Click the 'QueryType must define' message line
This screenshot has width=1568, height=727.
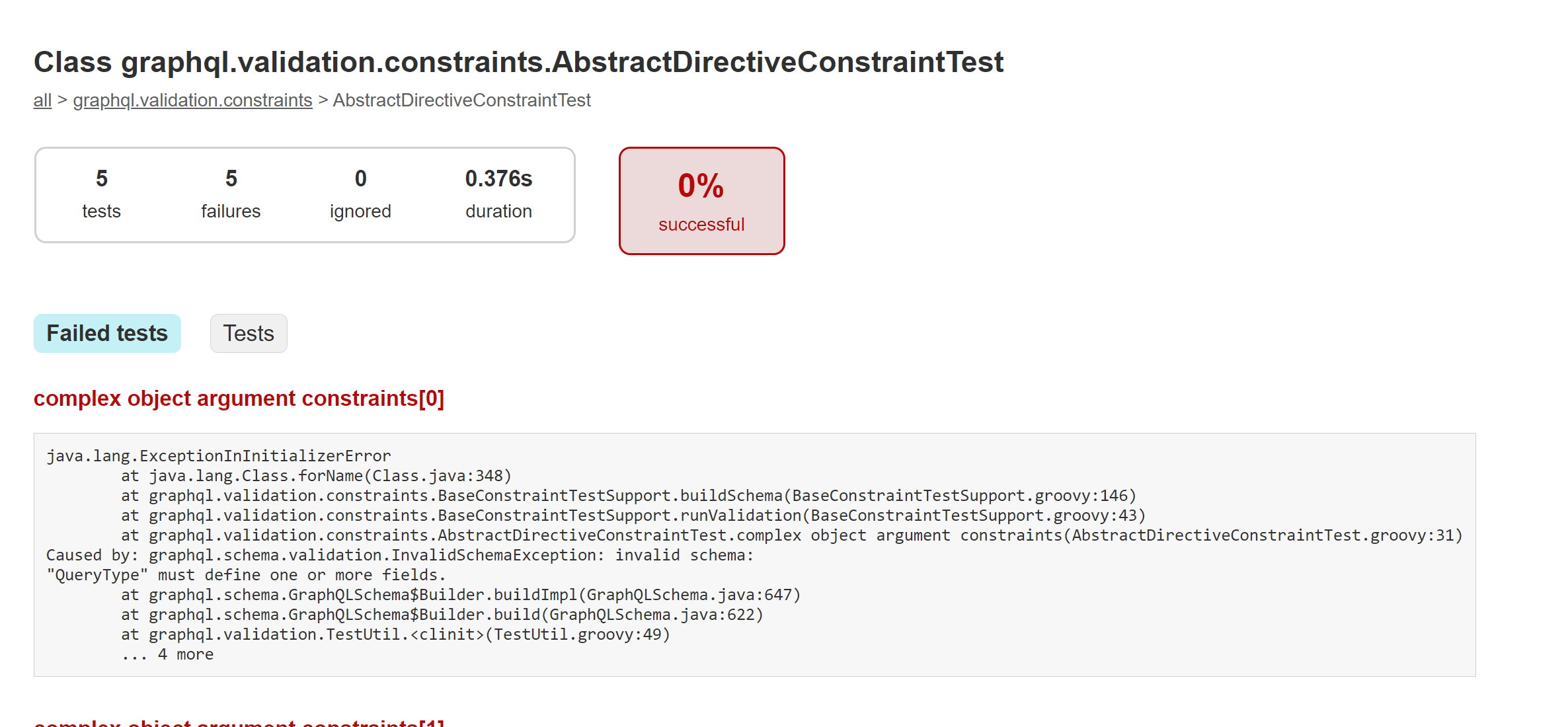pyautogui.click(x=246, y=575)
